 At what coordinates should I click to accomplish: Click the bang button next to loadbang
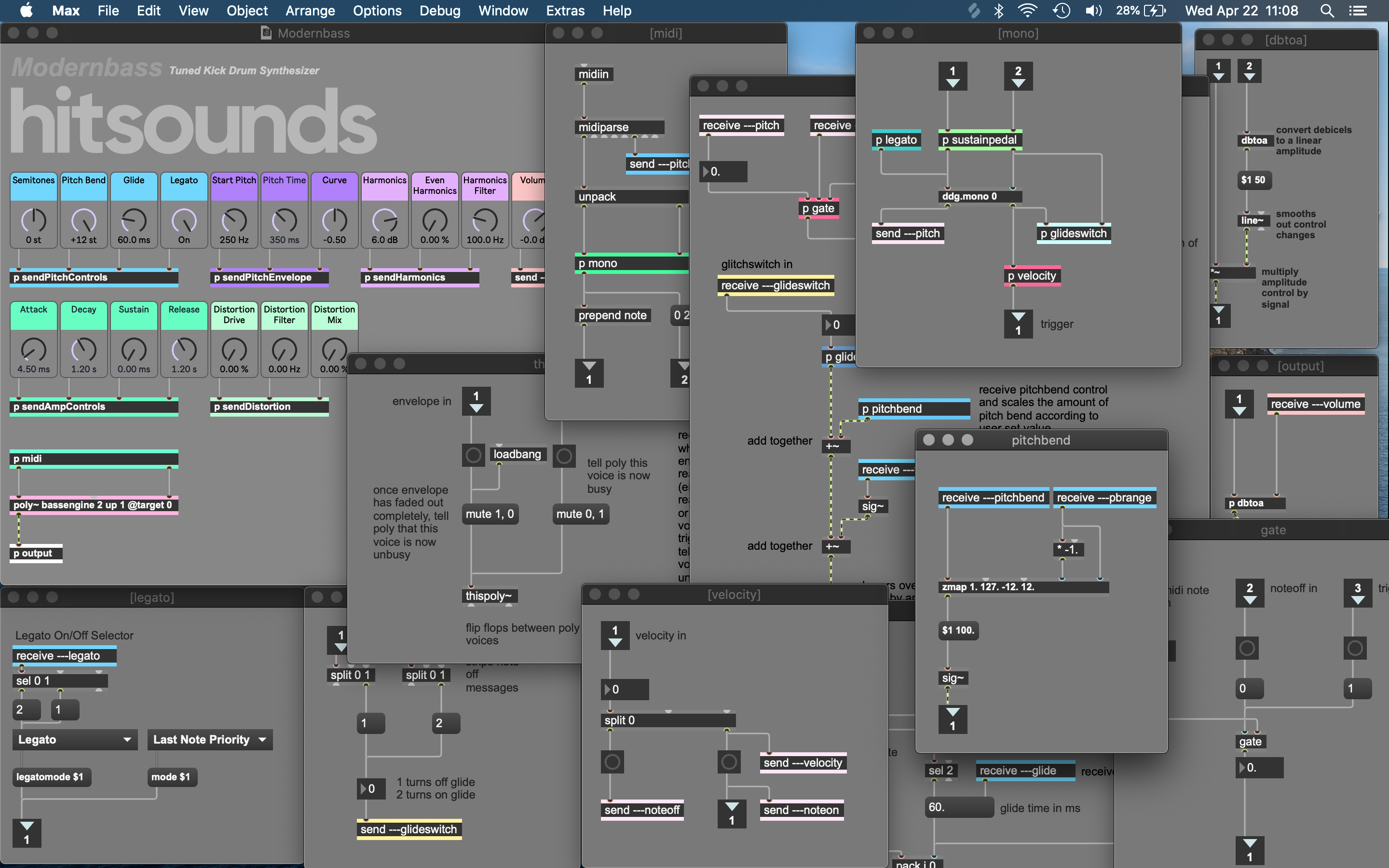tap(473, 455)
